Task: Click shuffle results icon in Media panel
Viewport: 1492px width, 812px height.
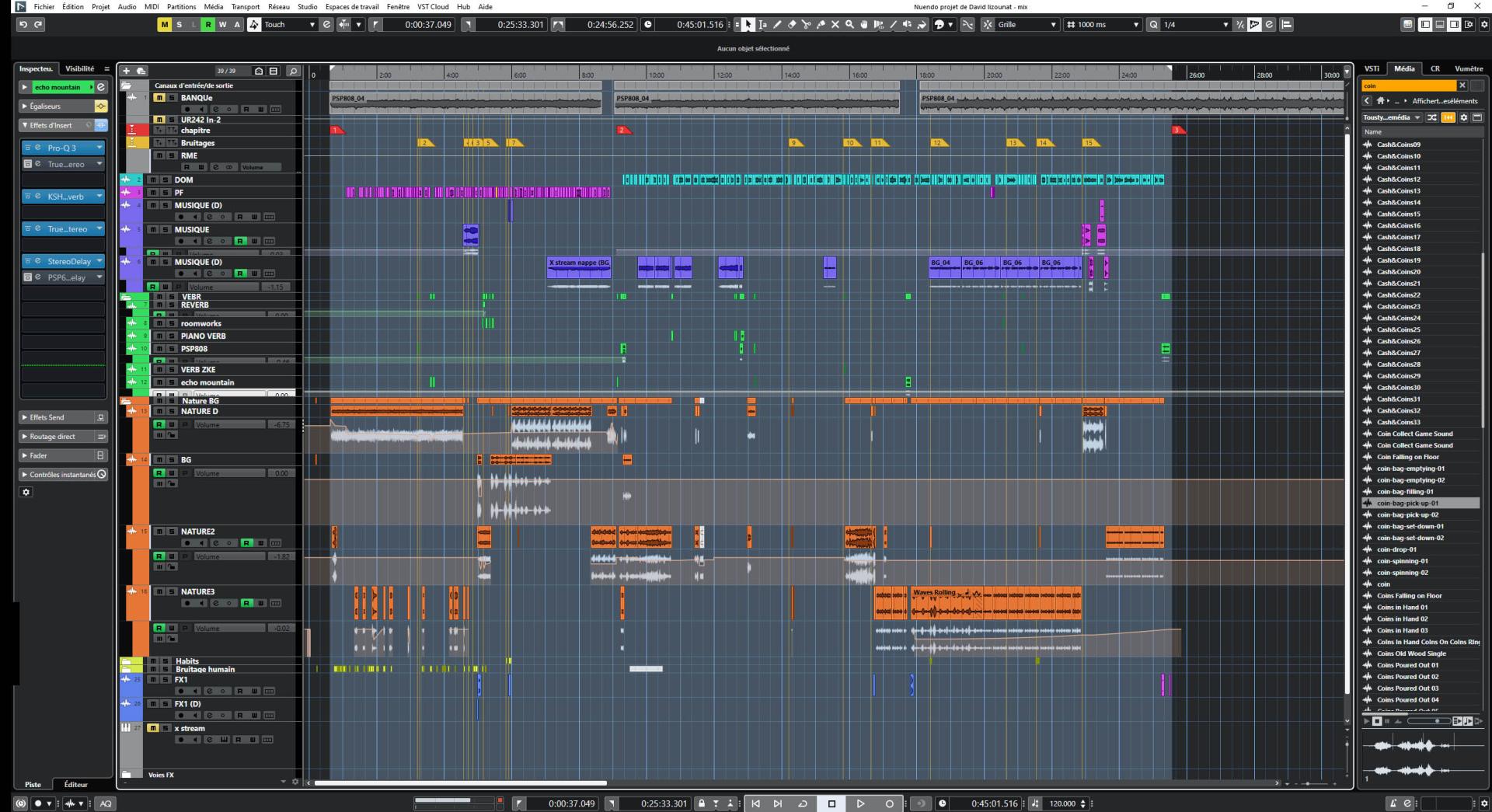Action: click(x=1432, y=117)
